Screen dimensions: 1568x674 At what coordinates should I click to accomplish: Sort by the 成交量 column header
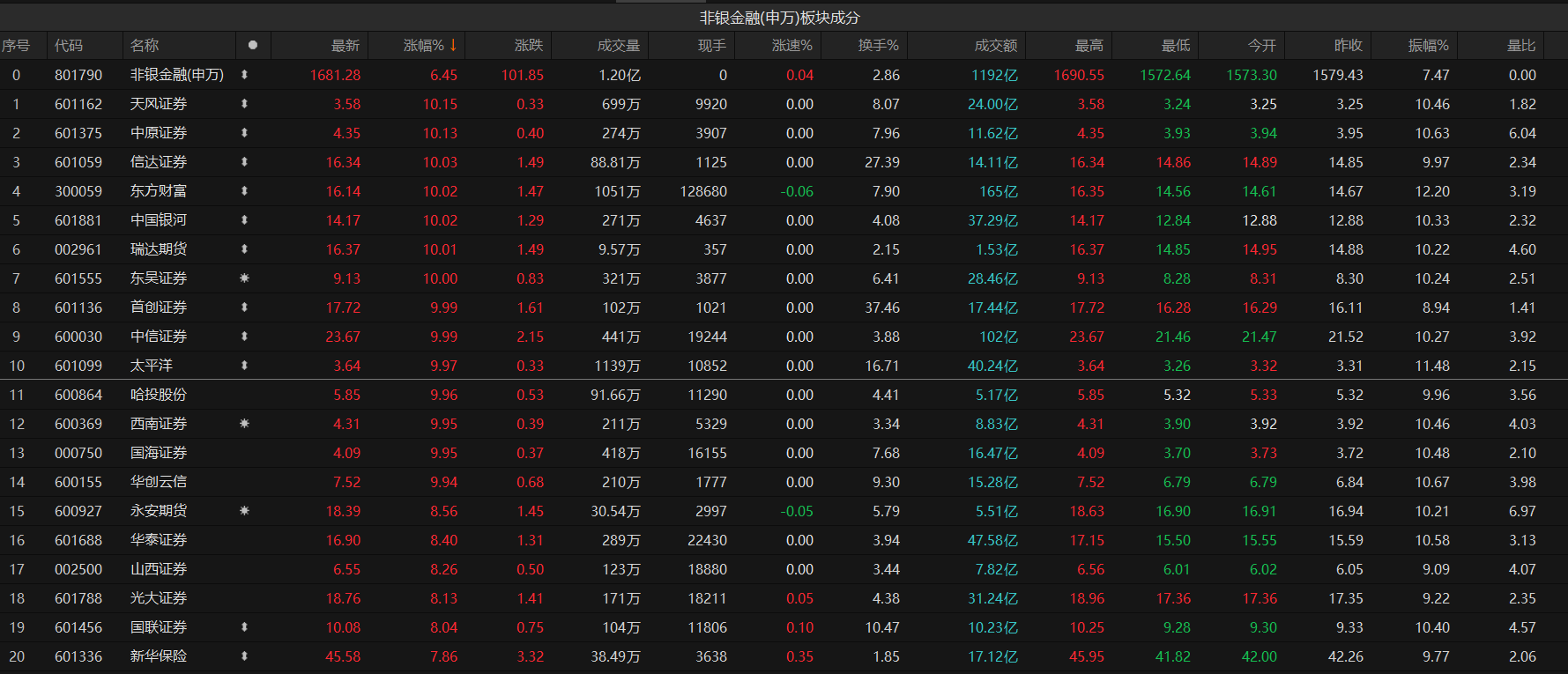click(x=619, y=45)
